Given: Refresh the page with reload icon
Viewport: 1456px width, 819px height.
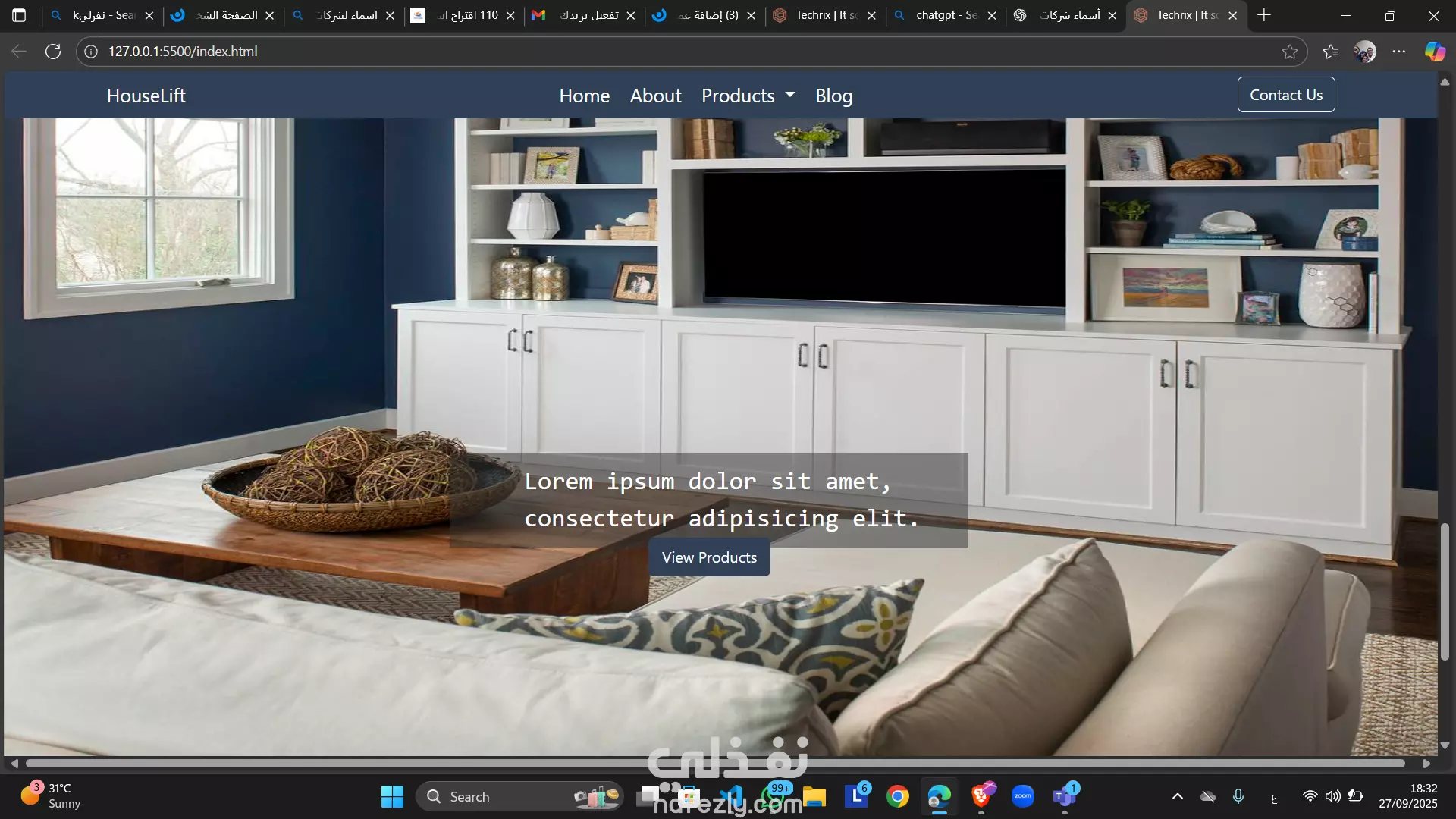Looking at the screenshot, I should coord(53,52).
